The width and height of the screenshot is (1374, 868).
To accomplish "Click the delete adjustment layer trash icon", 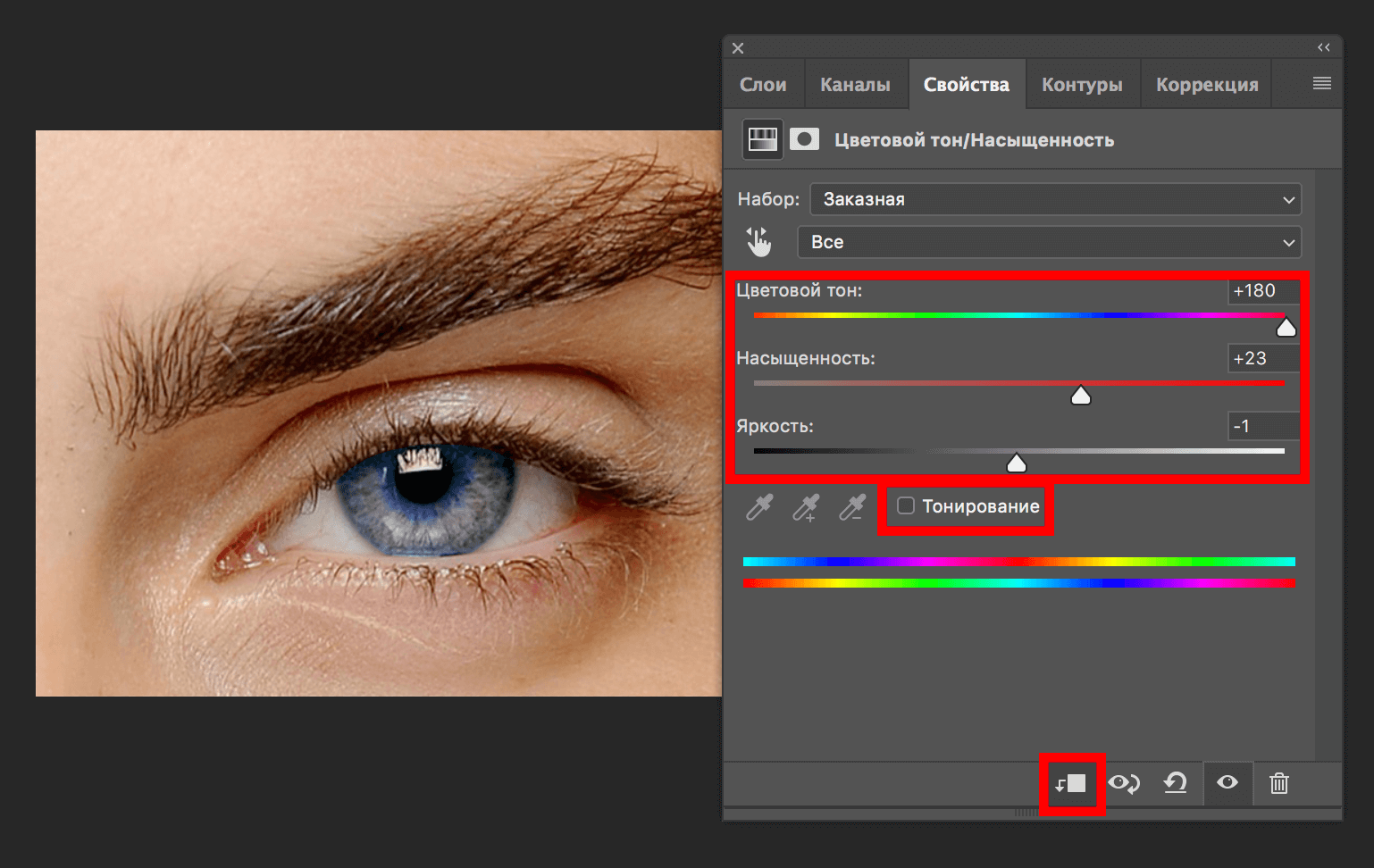I will (1279, 783).
